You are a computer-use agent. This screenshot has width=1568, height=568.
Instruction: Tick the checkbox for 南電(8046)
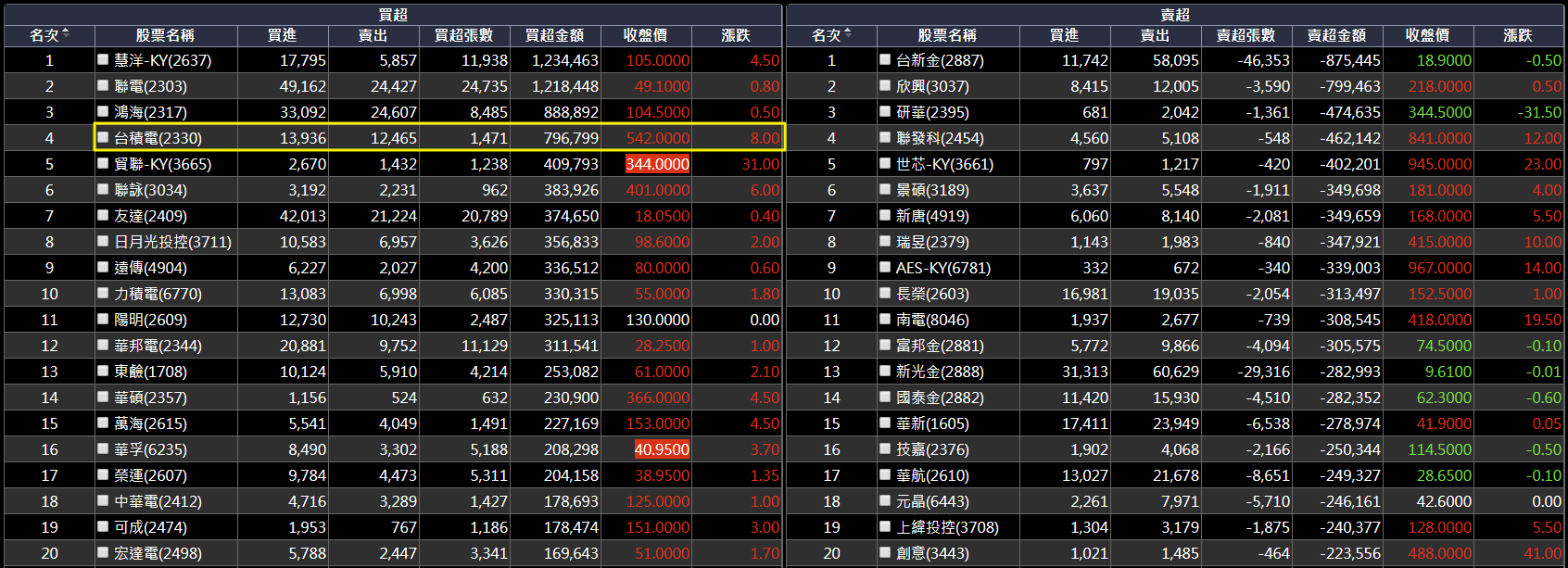[885, 319]
